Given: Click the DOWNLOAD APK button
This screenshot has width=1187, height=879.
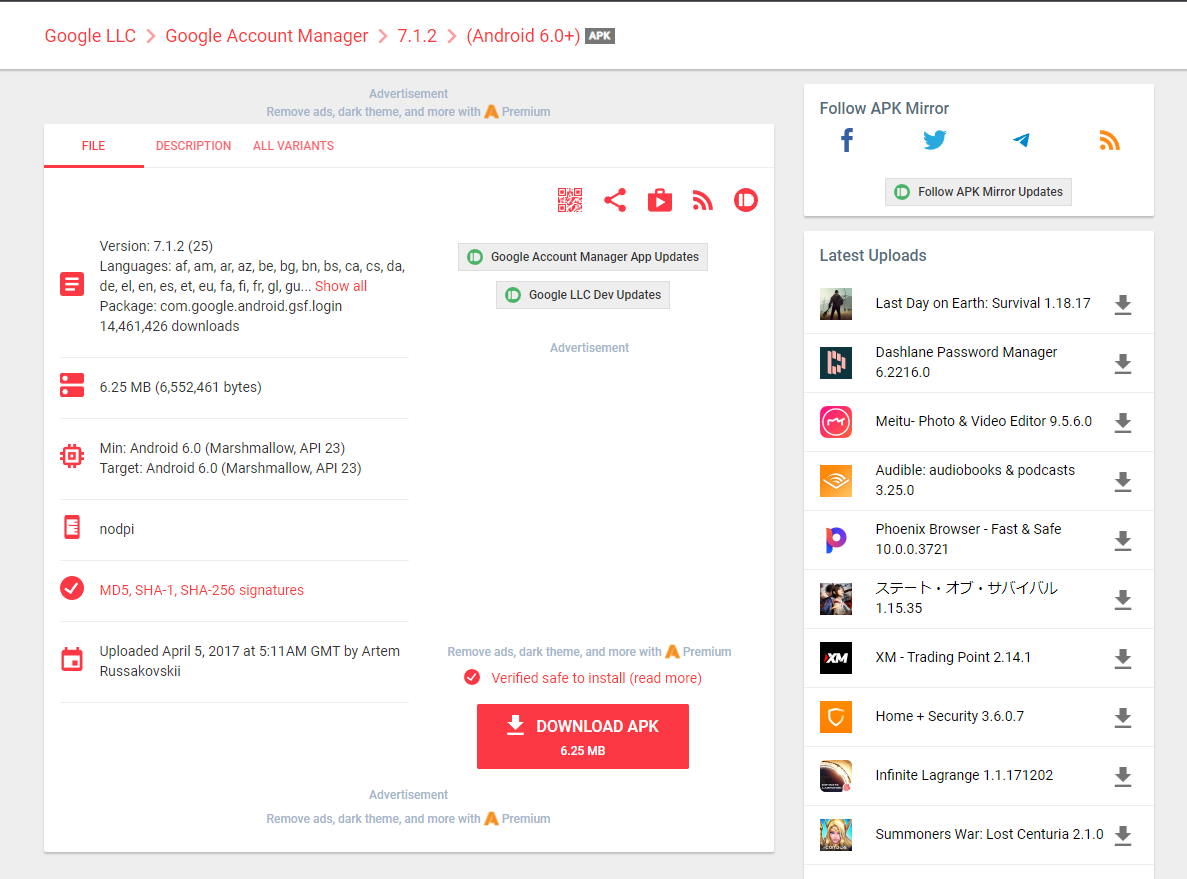Looking at the screenshot, I should 583,736.
